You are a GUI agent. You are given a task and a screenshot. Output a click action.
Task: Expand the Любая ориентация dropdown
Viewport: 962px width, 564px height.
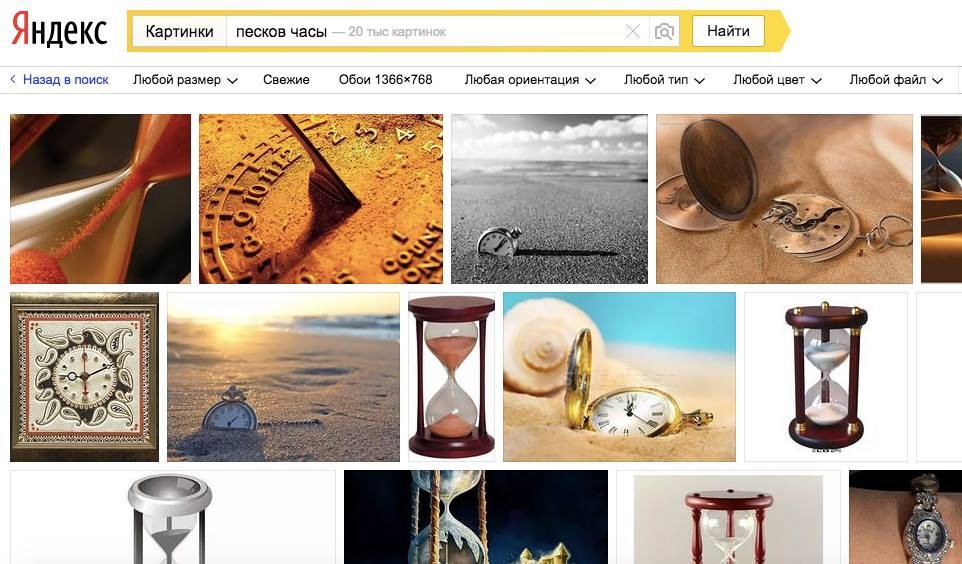coord(530,80)
